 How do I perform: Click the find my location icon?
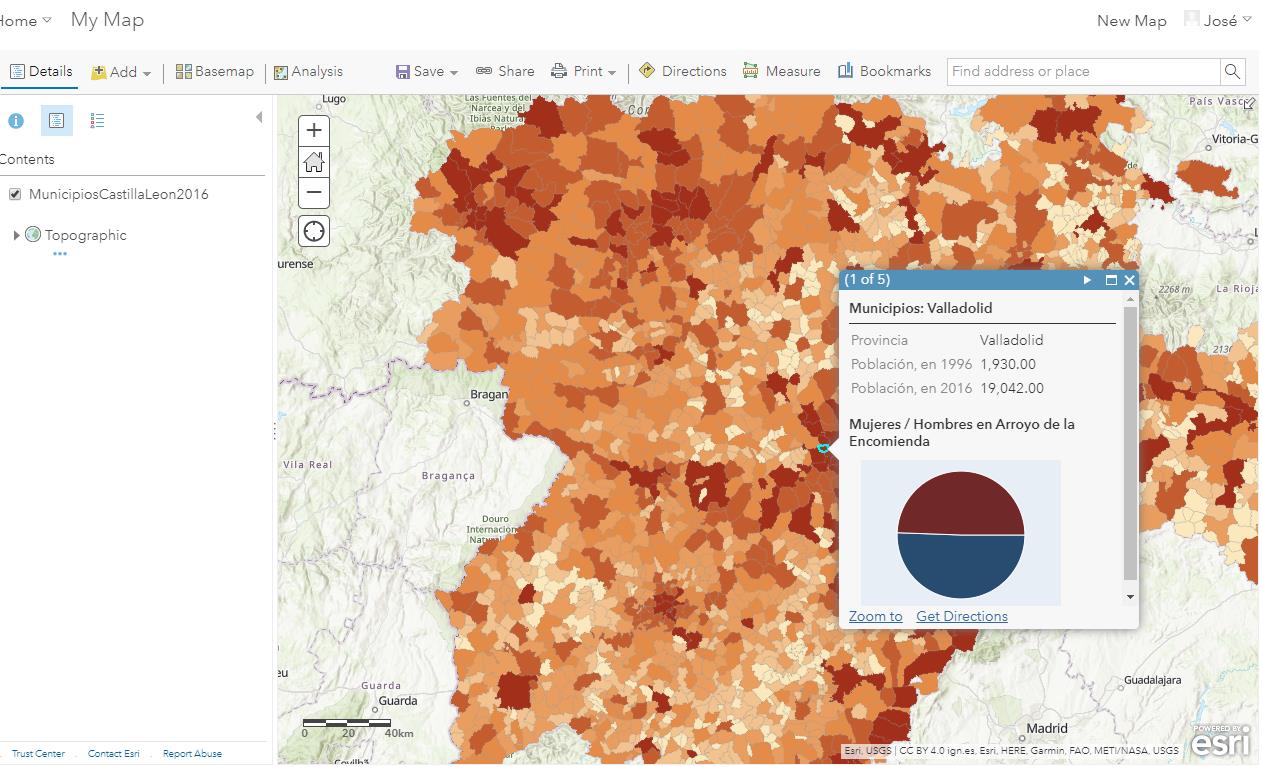(314, 232)
